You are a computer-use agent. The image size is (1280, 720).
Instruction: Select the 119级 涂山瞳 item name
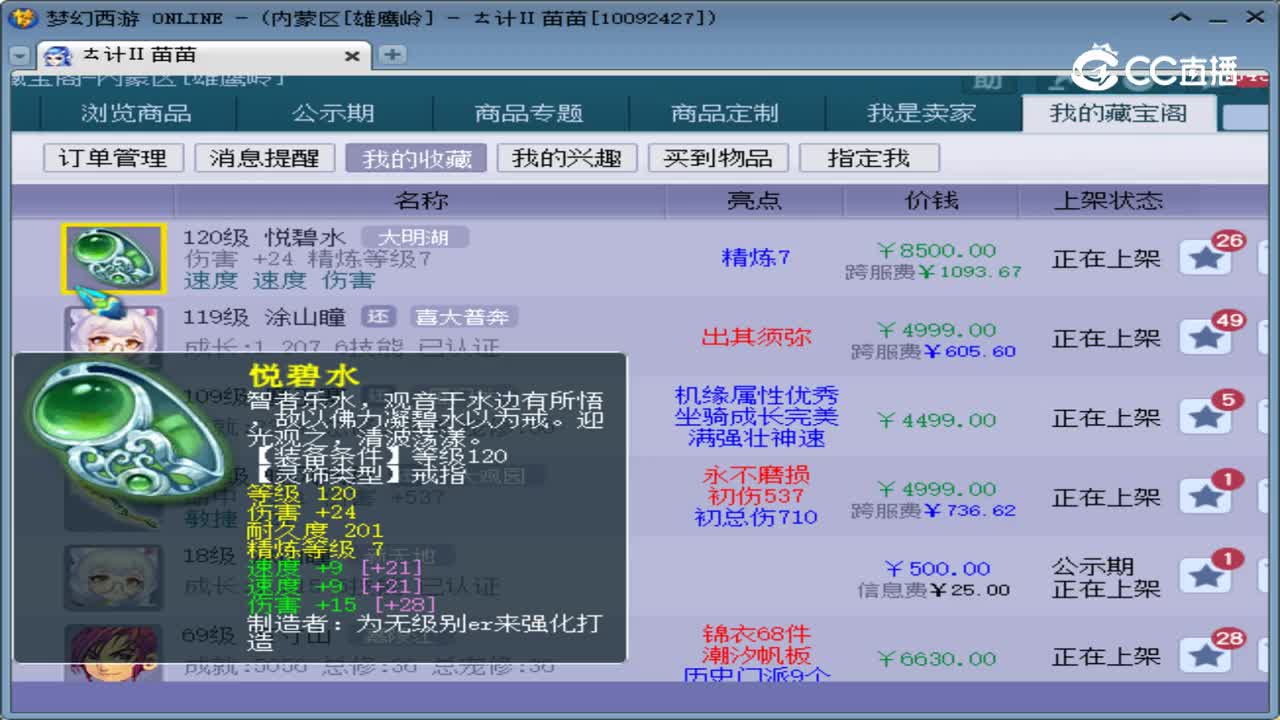click(x=264, y=317)
